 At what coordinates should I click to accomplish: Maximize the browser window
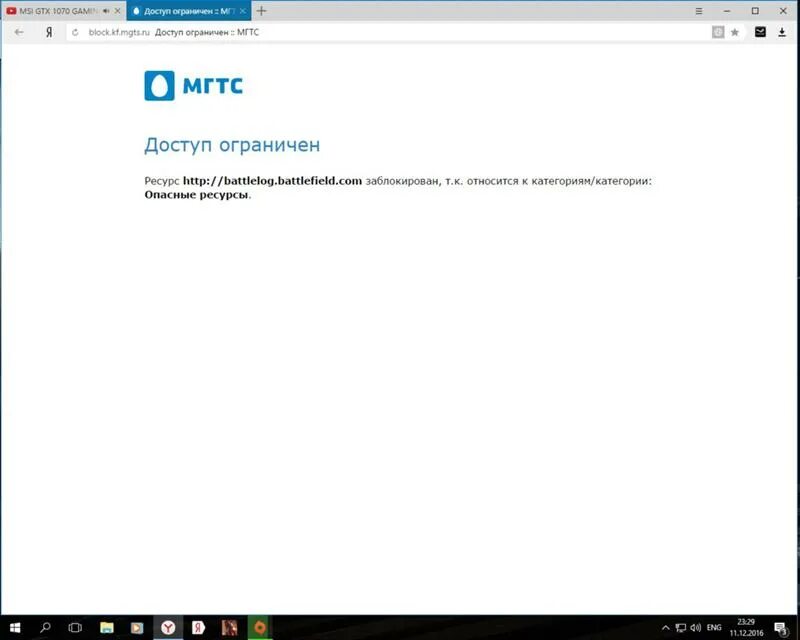755,11
